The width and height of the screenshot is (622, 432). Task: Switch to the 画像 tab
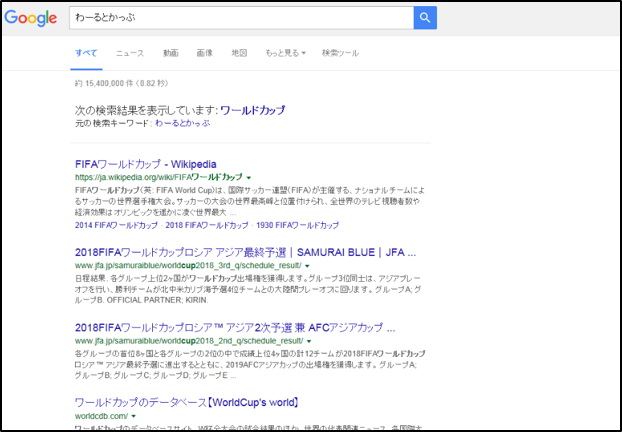click(205, 53)
